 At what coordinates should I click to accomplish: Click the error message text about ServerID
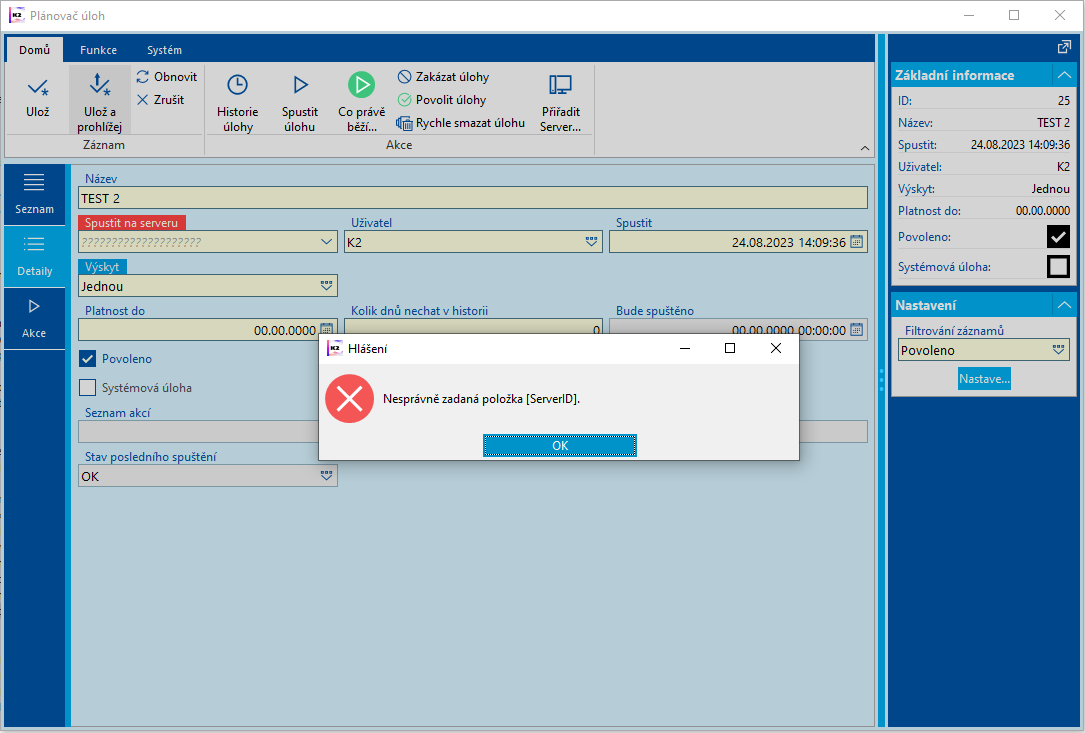(482, 399)
